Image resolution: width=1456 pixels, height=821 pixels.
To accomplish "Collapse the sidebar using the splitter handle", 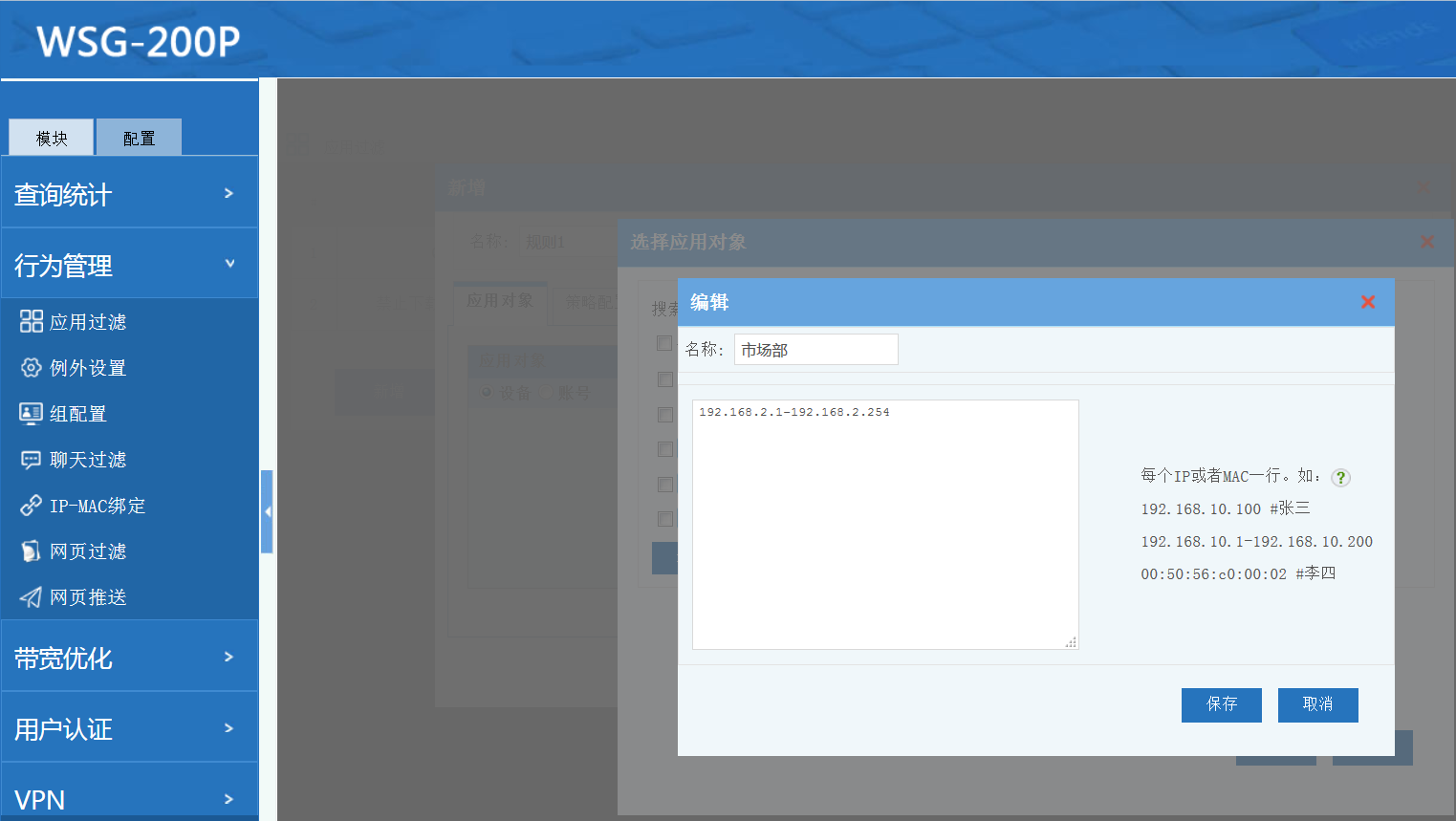I will point(267,511).
